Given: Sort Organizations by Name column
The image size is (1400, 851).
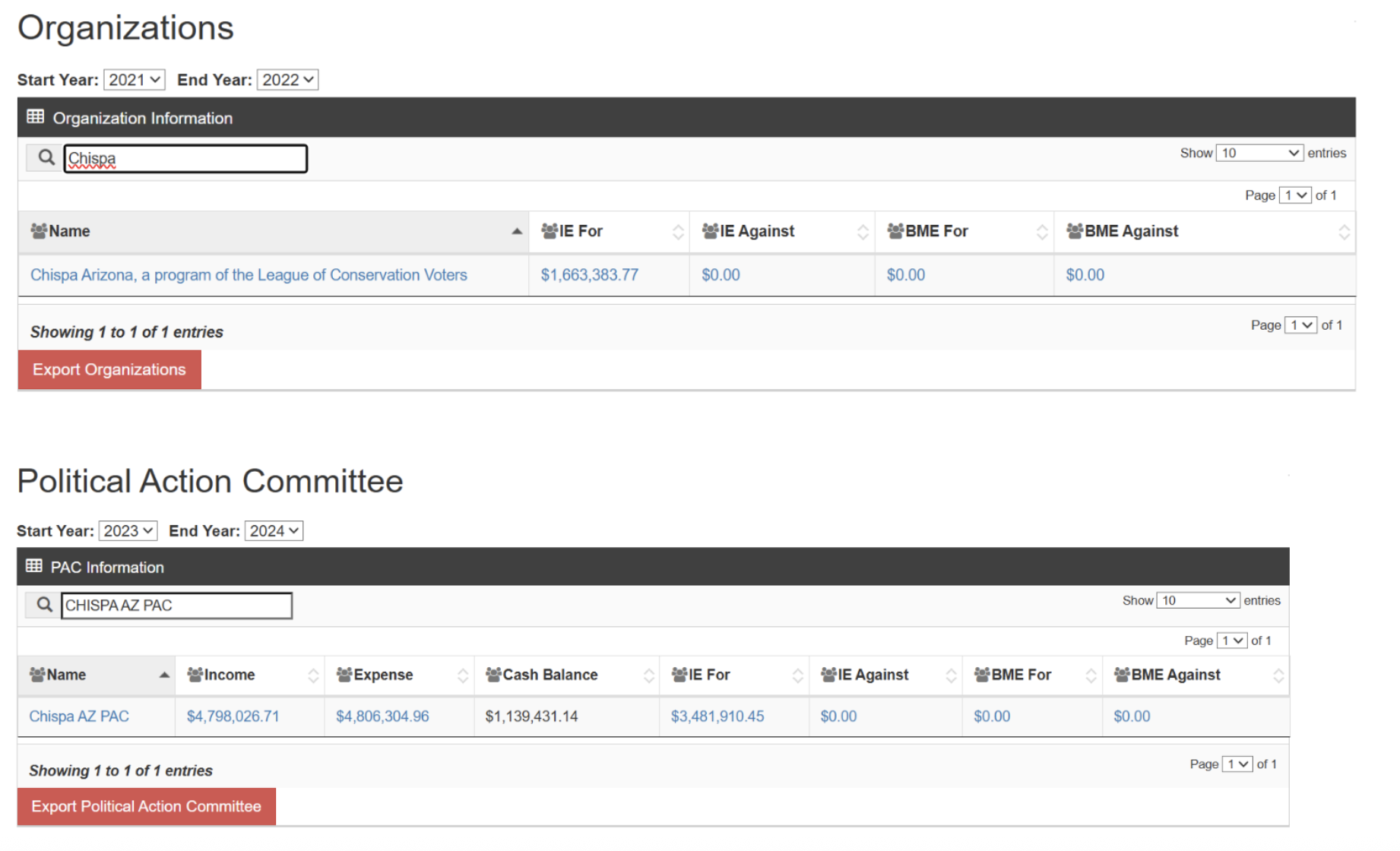Looking at the screenshot, I should (x=274, y=232).
